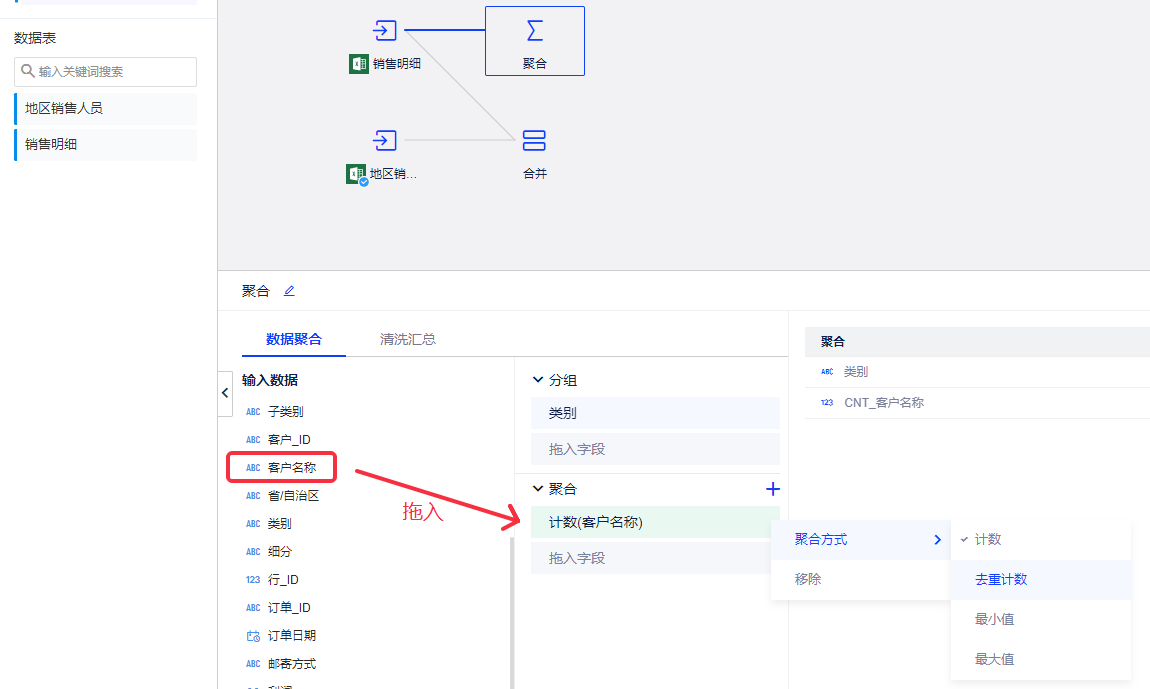Select the 销售明细 input node icon
Image resolution: width=1150 pixels, height=689 pixels.
point(385,31)
